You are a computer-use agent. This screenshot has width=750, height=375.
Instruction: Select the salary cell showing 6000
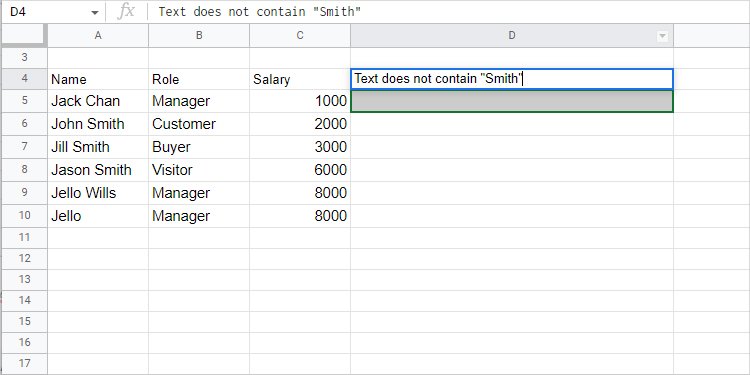point(300,170)
